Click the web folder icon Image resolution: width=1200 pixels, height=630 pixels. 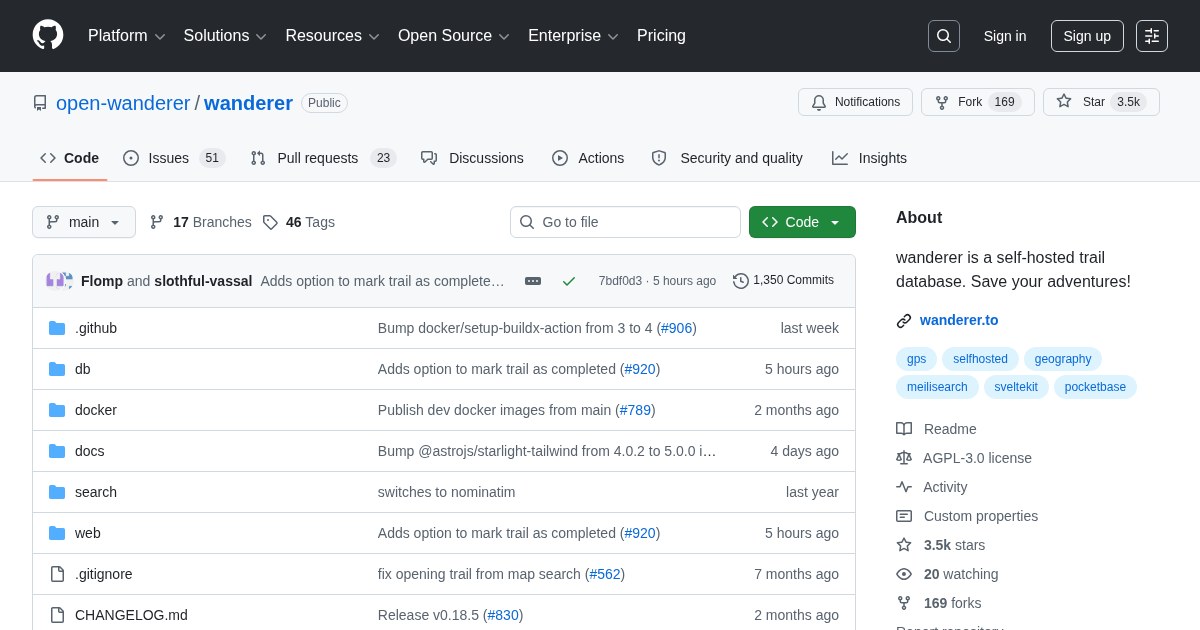(57, 533)
